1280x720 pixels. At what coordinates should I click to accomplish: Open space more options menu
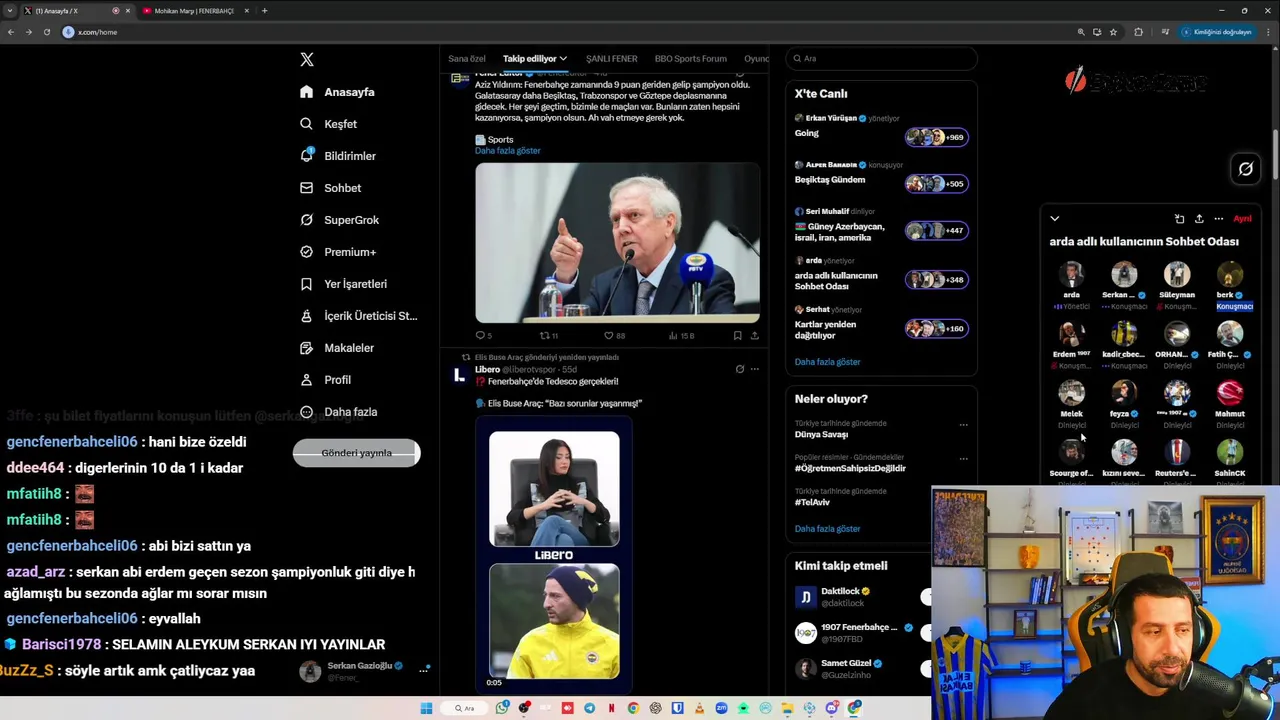click(1218, 218)
